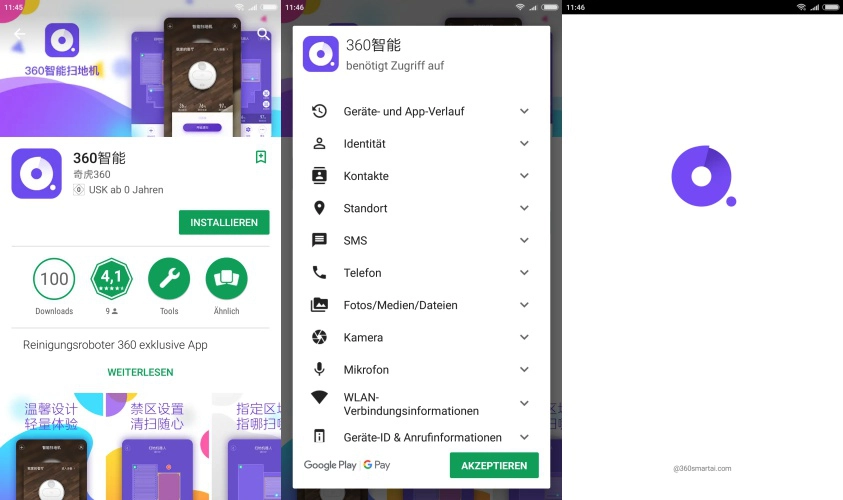Tap the developer name 奇虎360
Viewport: 843px width, 500px height.
pyautogui.click(x=92, y=174)
